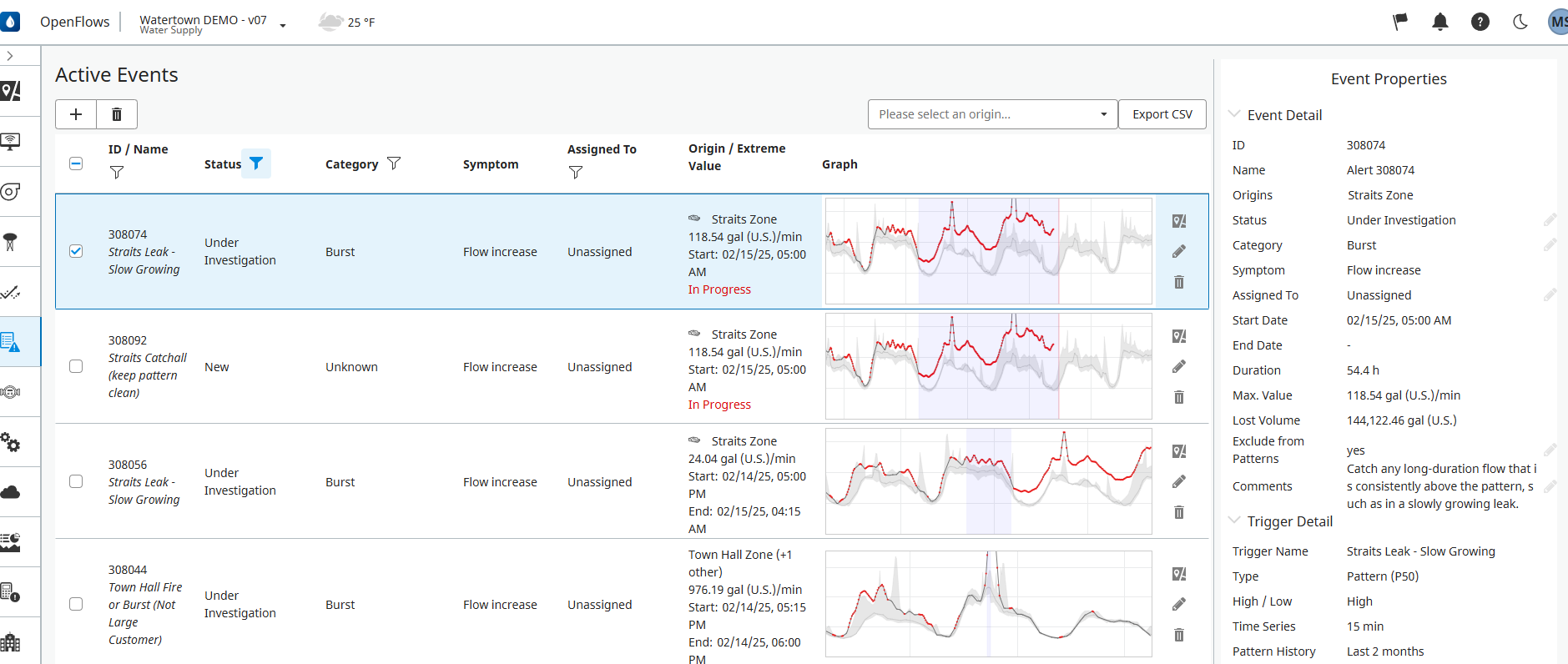Expand the left sidebar navigation arrow
The image size is (1568, 664).
pos(10,56)
